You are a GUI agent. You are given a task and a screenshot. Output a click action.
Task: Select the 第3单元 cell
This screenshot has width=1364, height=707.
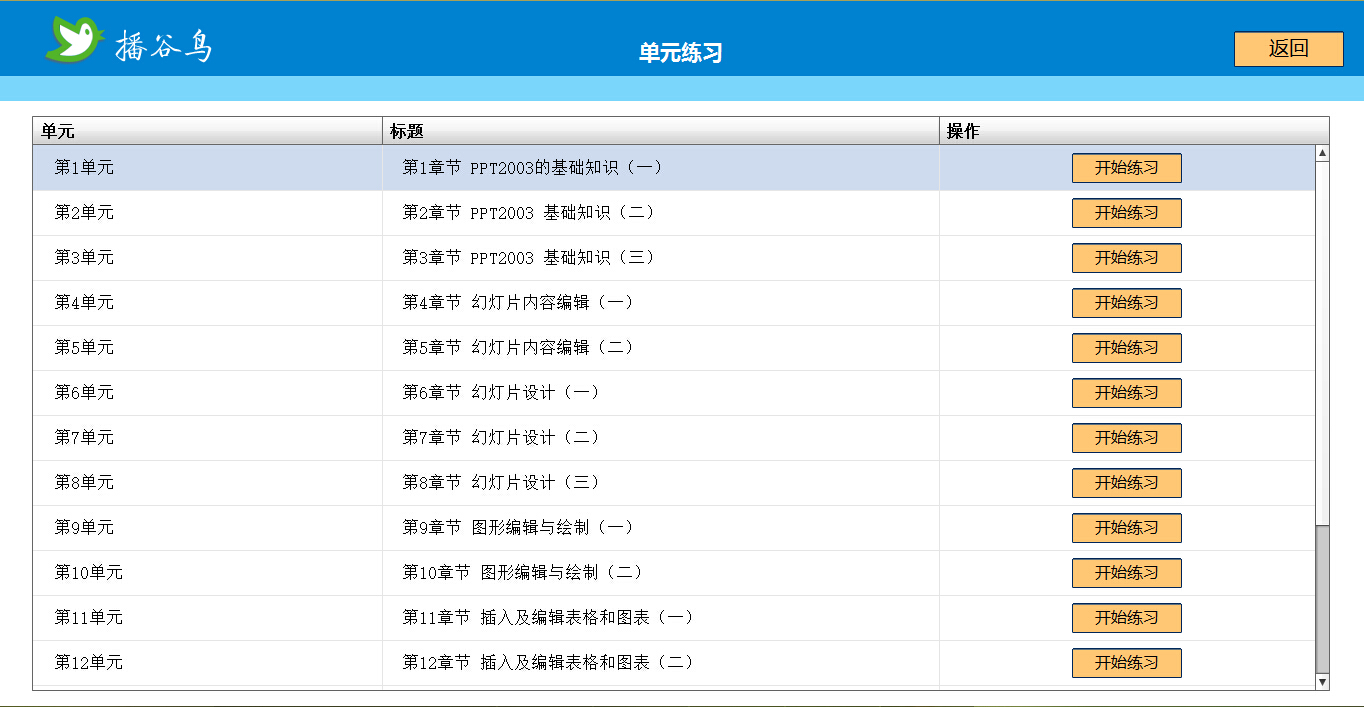click(x=208, y=258)
